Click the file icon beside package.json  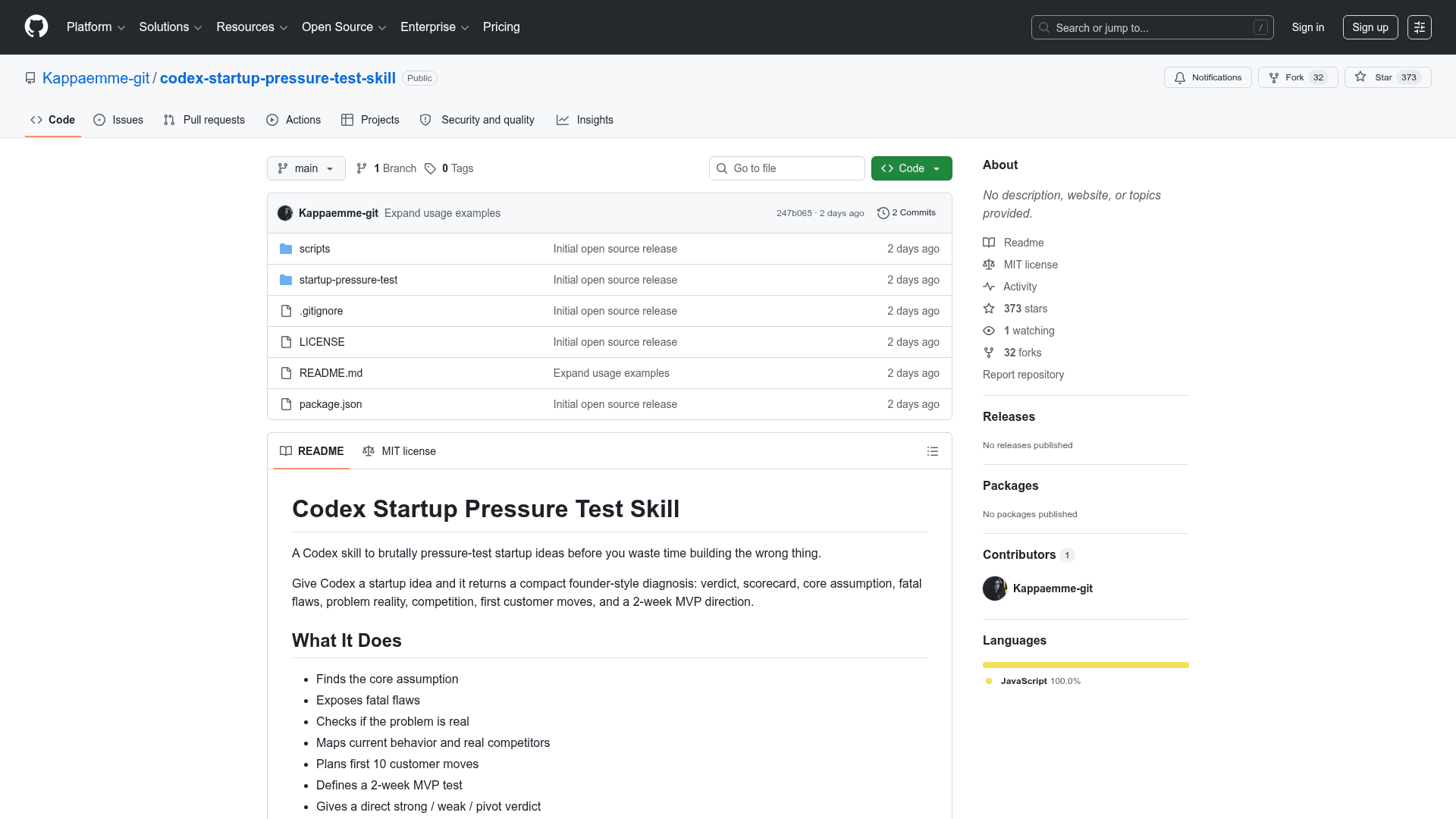(x=286, y=404)
